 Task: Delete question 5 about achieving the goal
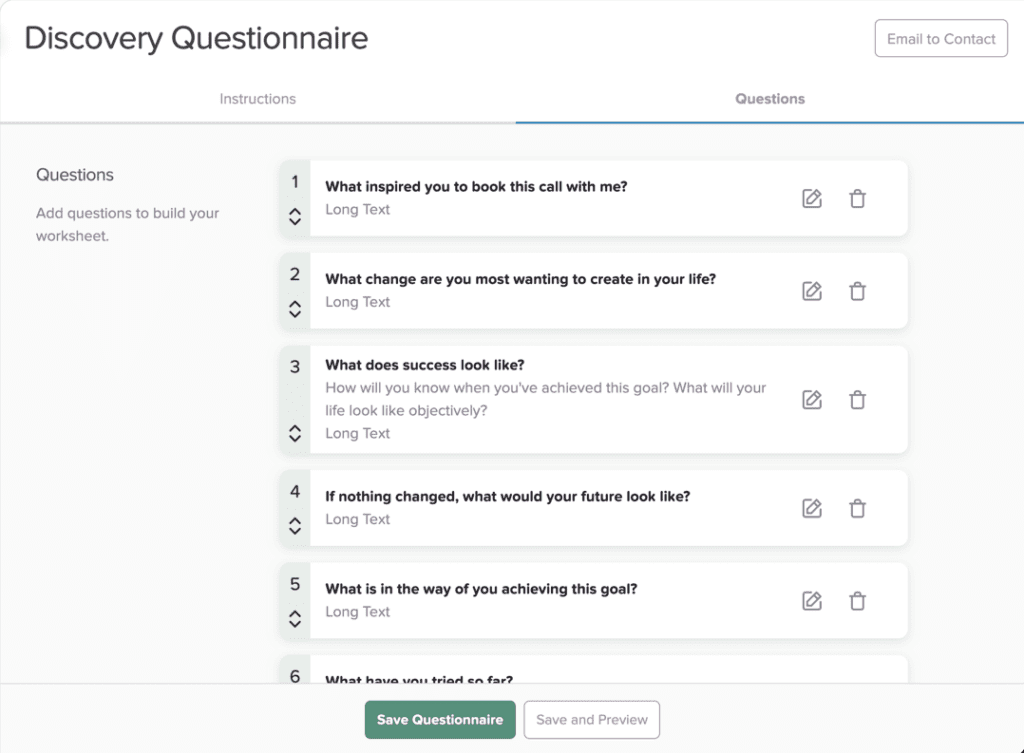click(x=857, y=600)
